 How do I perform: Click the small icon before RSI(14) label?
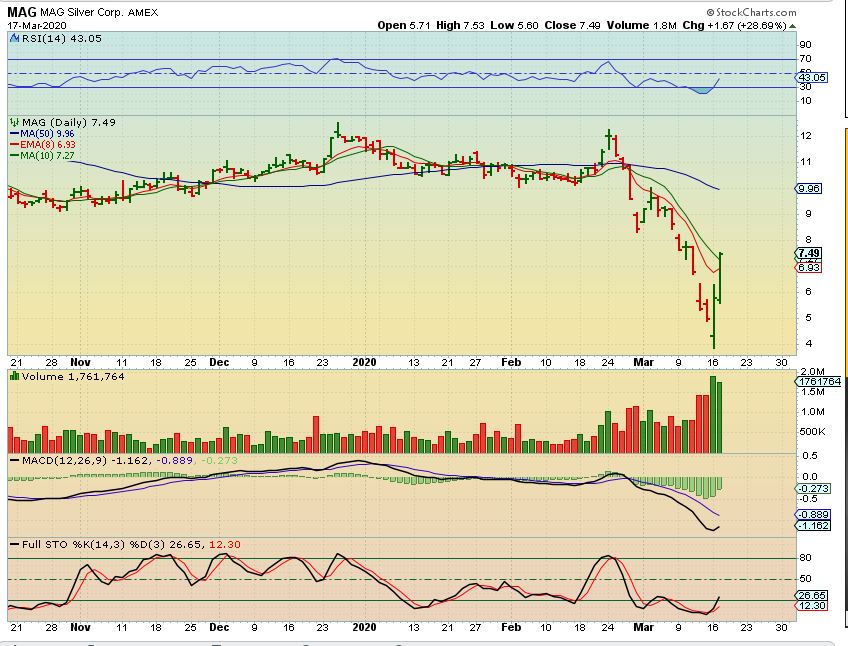tap(15, 38)
